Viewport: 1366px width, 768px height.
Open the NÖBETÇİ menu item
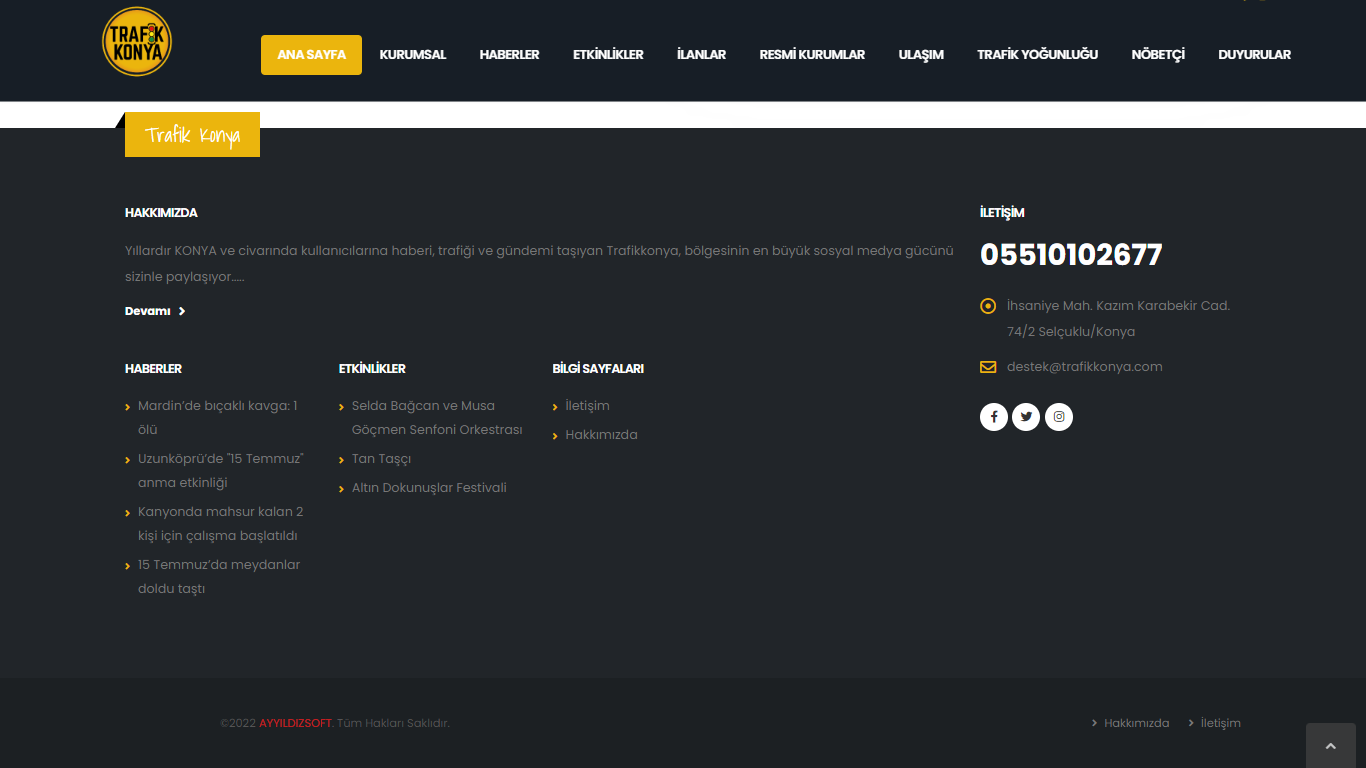pos(1157,55)
